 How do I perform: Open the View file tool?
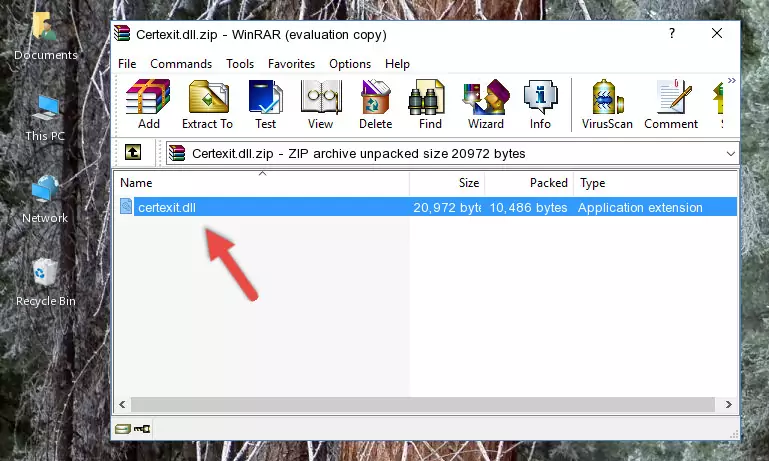321,104
